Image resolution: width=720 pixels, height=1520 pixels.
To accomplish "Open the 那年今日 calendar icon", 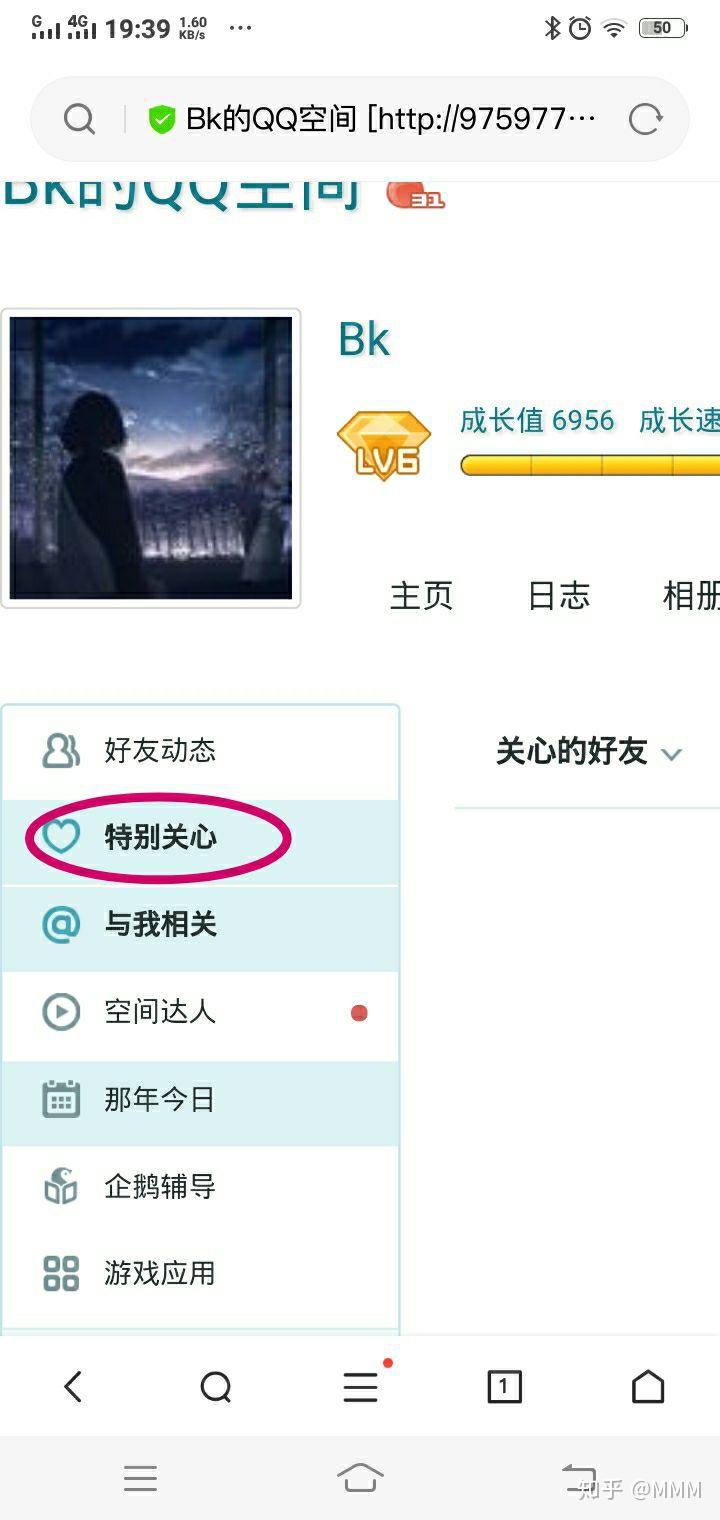I will coord(61,1100).
